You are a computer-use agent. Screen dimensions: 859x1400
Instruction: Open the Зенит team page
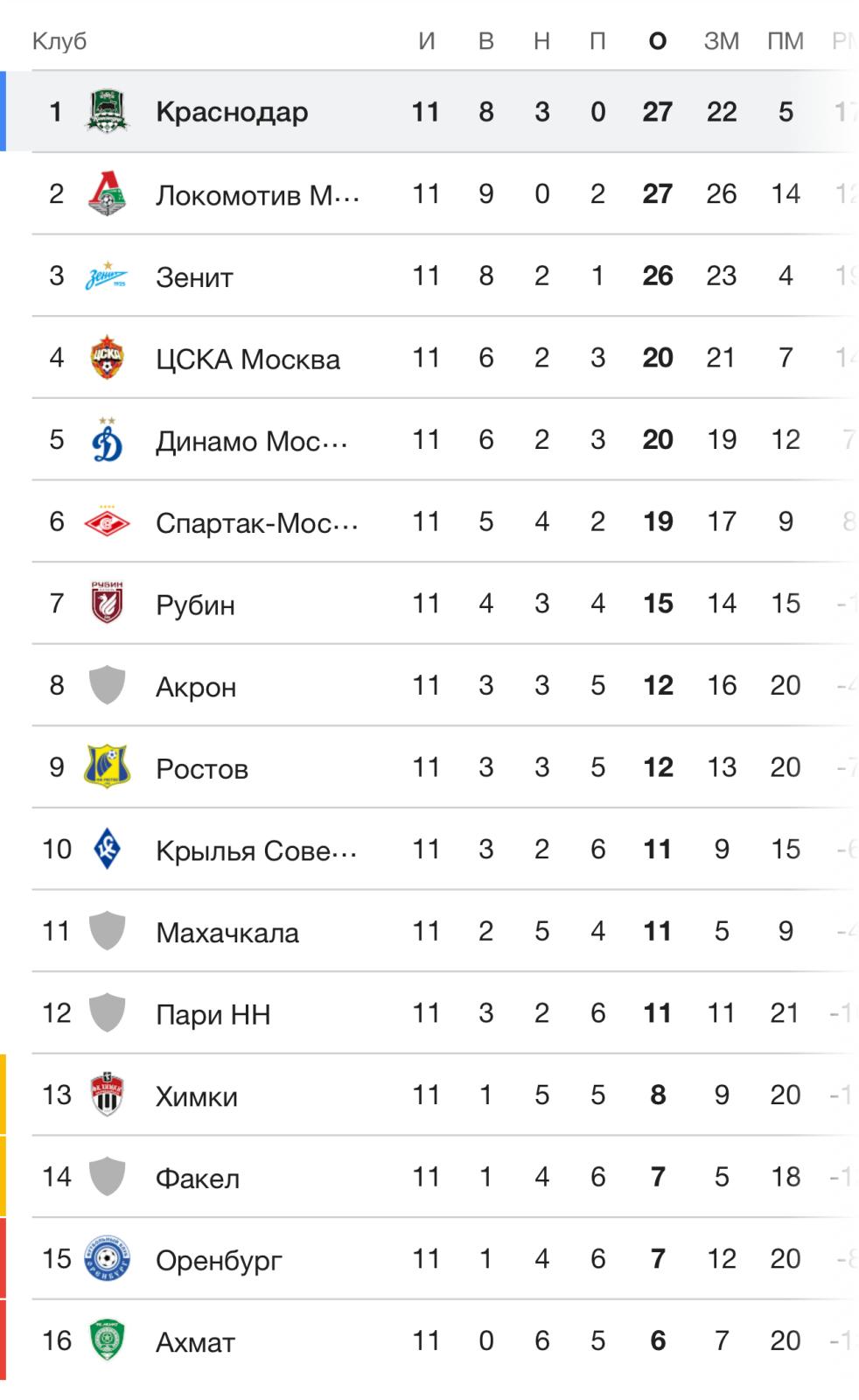(194, 276)
